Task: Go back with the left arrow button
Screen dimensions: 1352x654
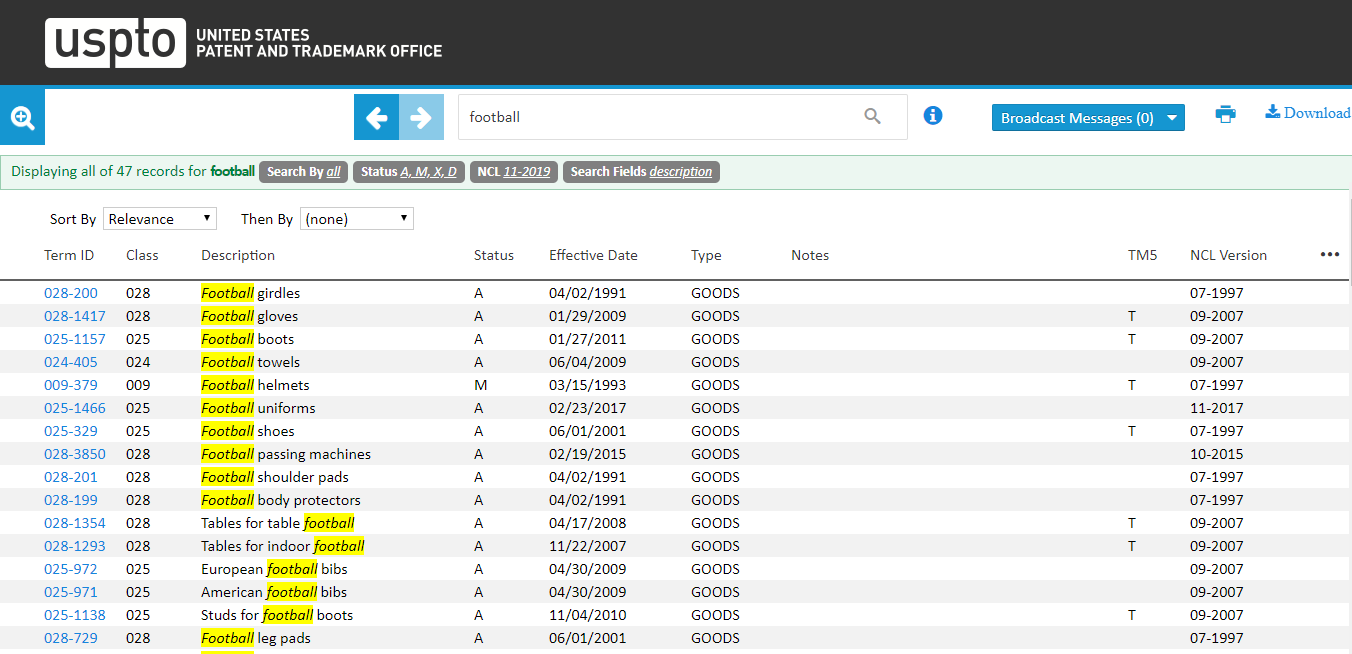Action: [376, 118]
